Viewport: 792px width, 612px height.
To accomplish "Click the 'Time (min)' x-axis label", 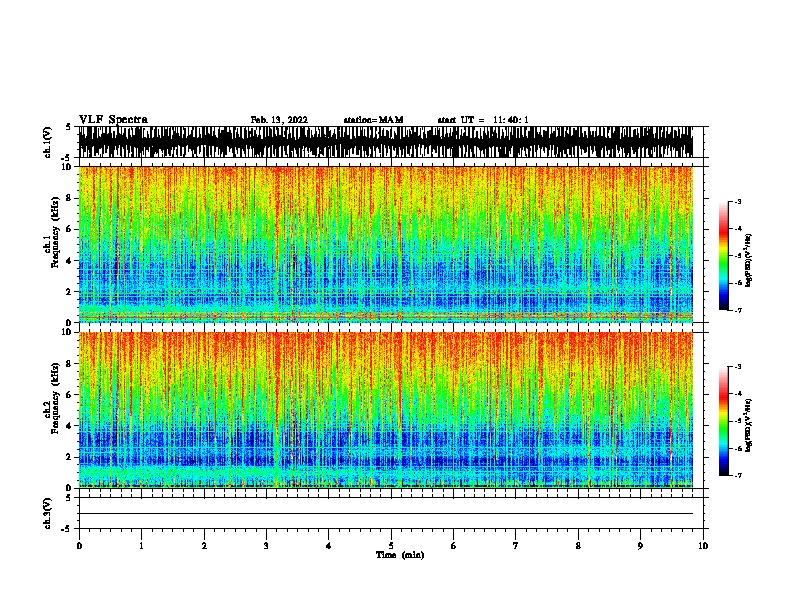I will pos(400,555).
